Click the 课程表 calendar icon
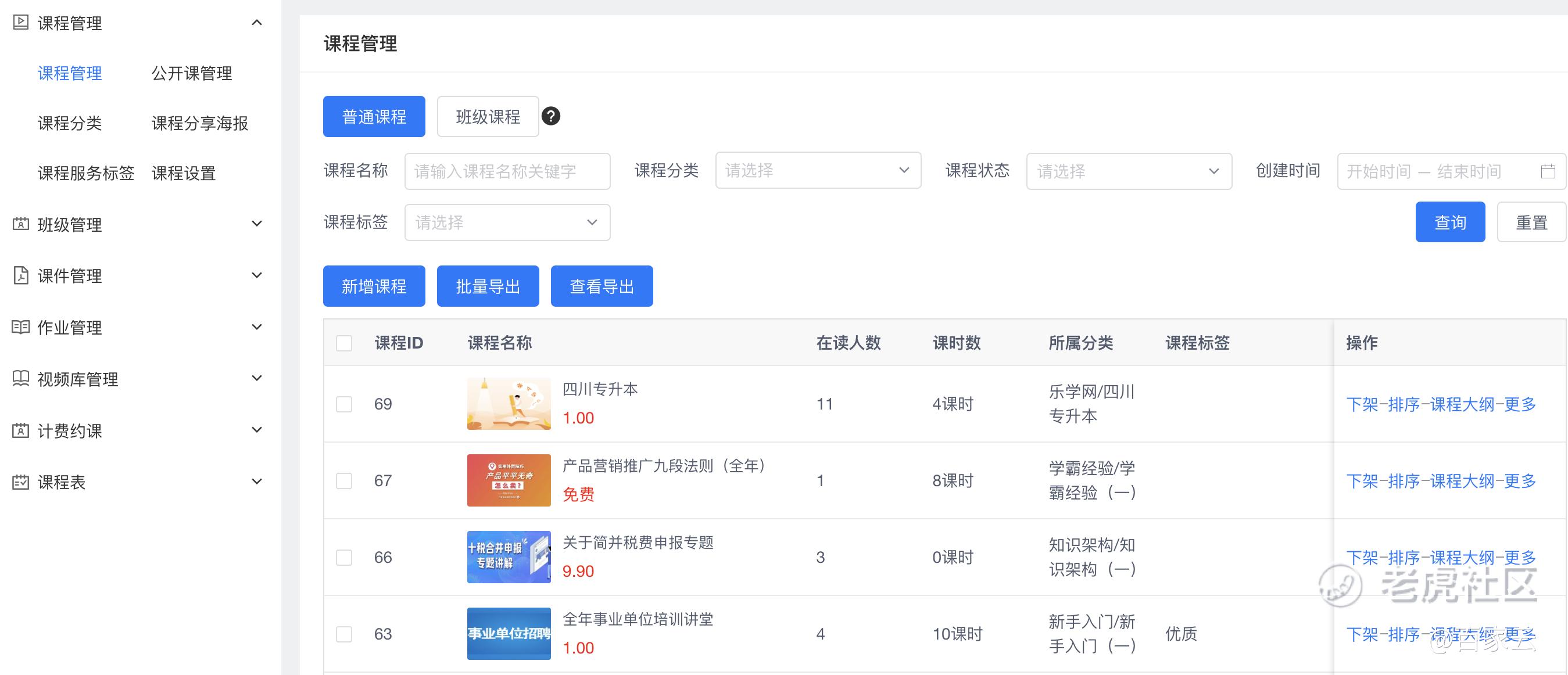Screen dimensions: 1568x675 coord(21,482)
